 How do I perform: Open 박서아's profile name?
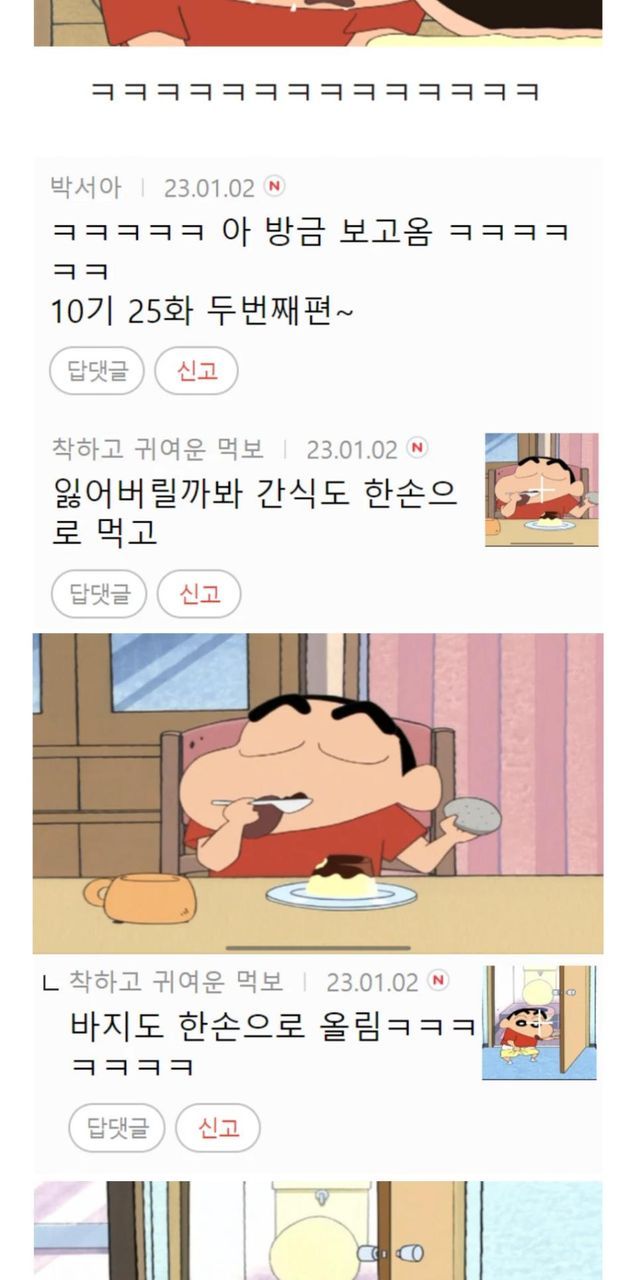pos(86,187)
